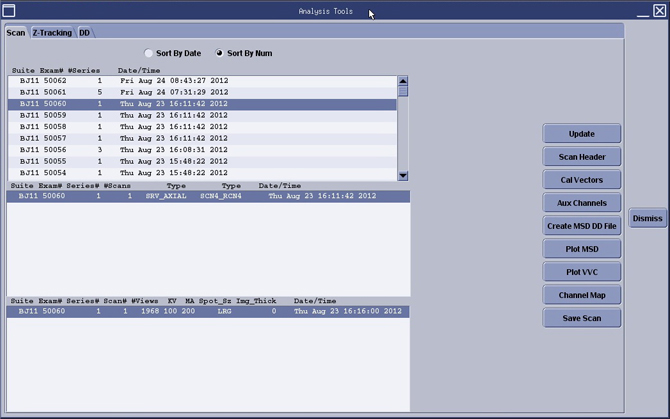Open the DD tab
This screenshot has width=670, height=419.
pos(84,32)
